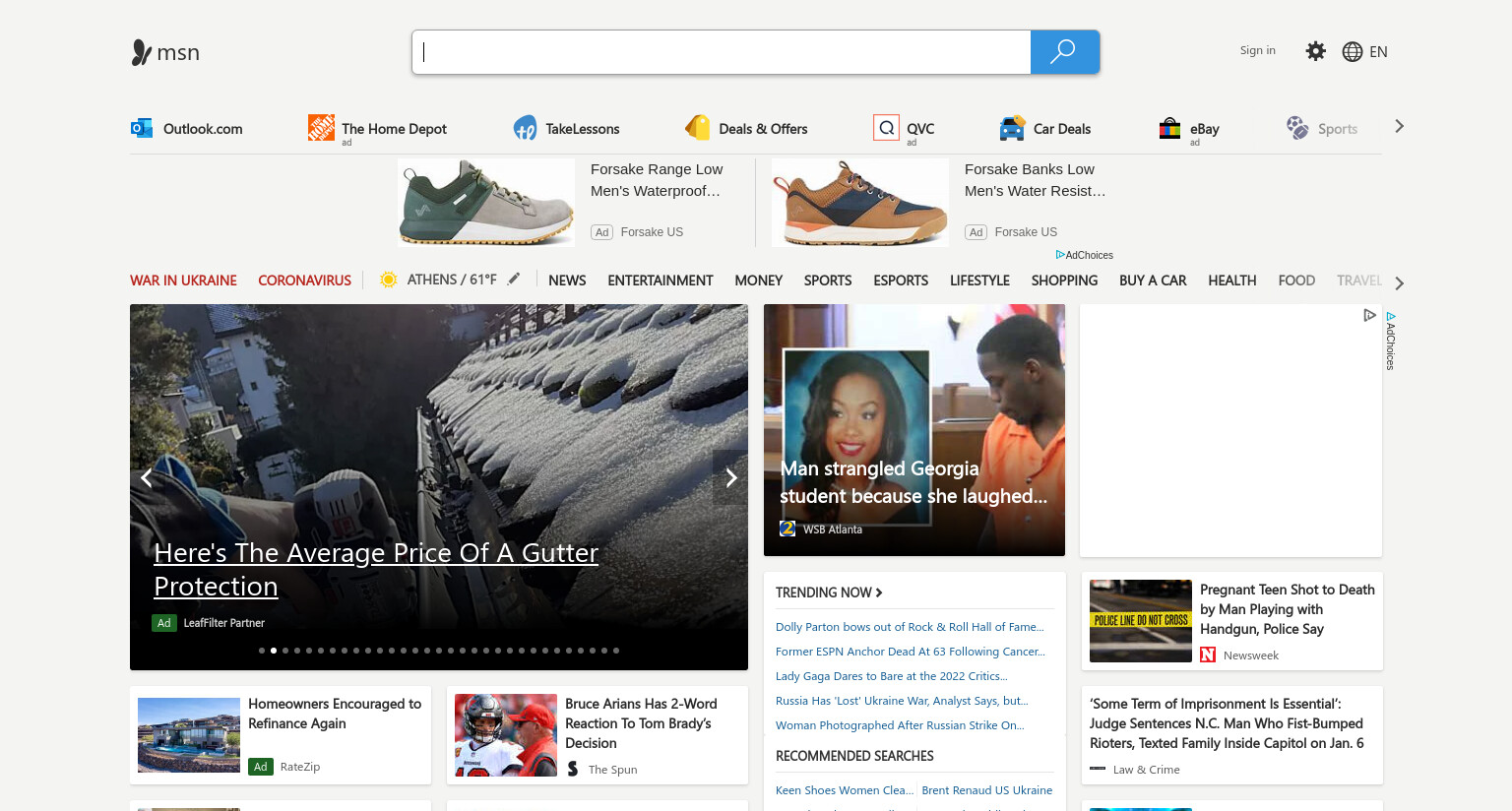
Task: Open the Esports tab
Action: click(x=901, y=281)
